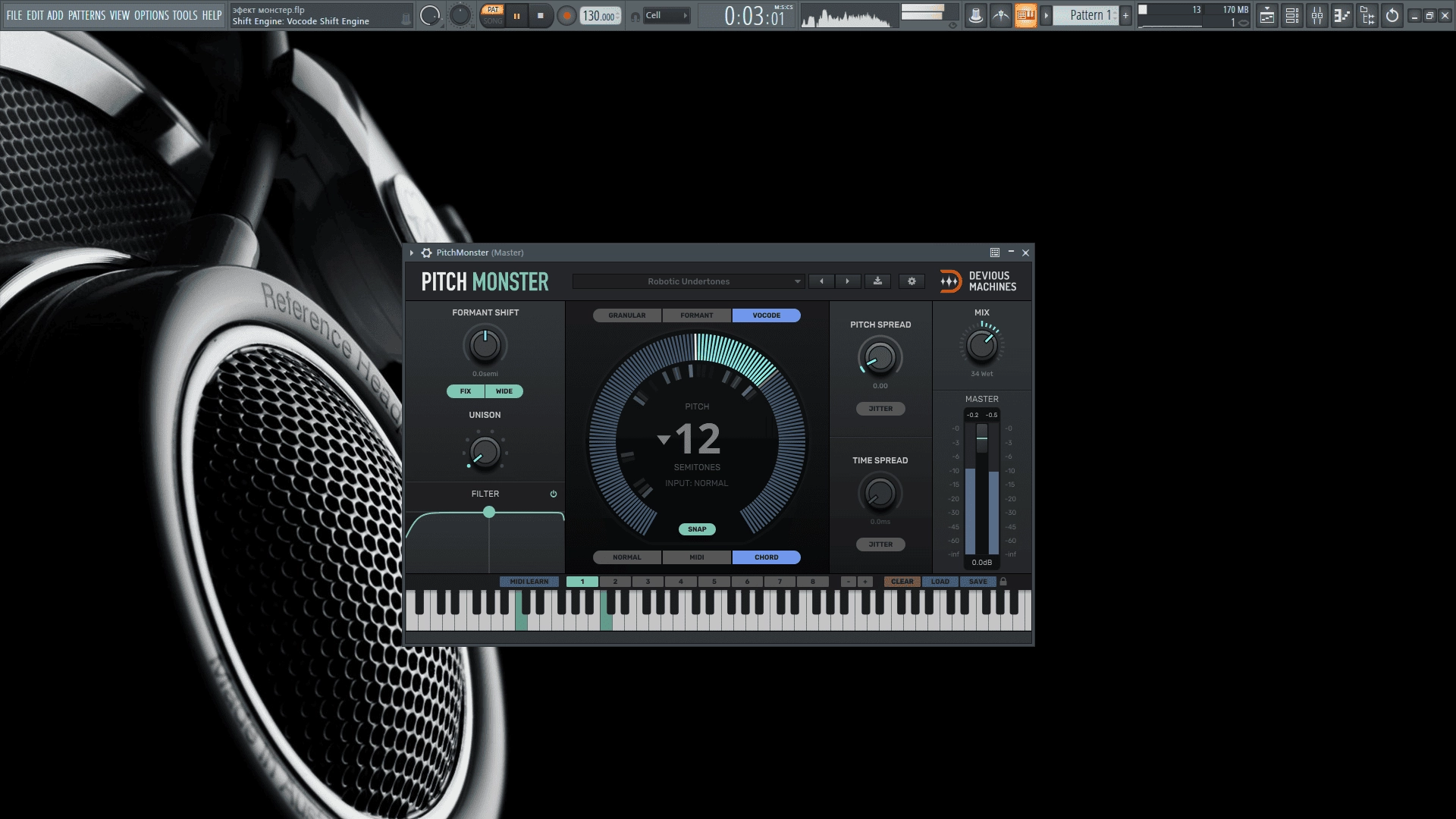
Task: Select the VOCODE engine tab
Action: click(x=766, y=315)
